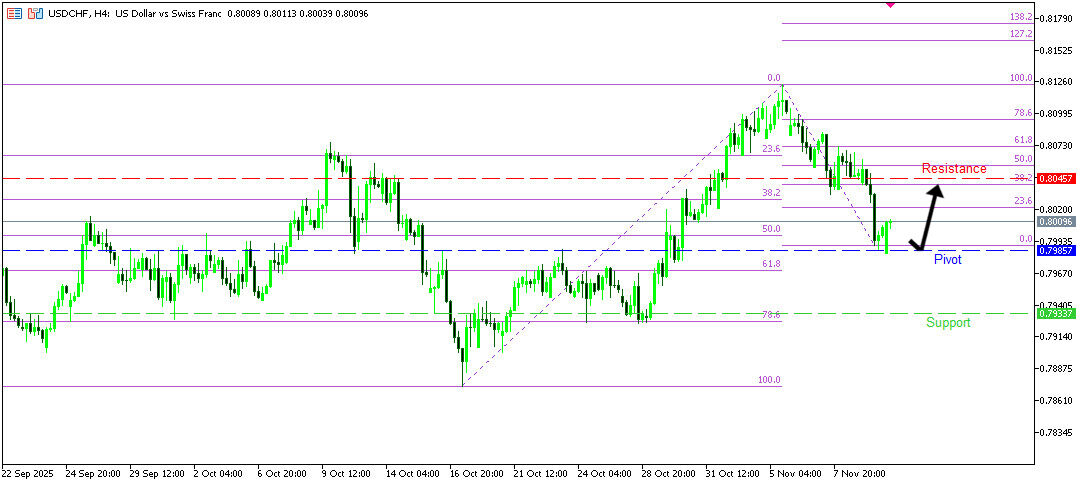Viewport: 1087px width, 485px height.
Task: Click the 138.2 Fibonacci extension label
Action: pyautogui.click(x=1020, y=18)
